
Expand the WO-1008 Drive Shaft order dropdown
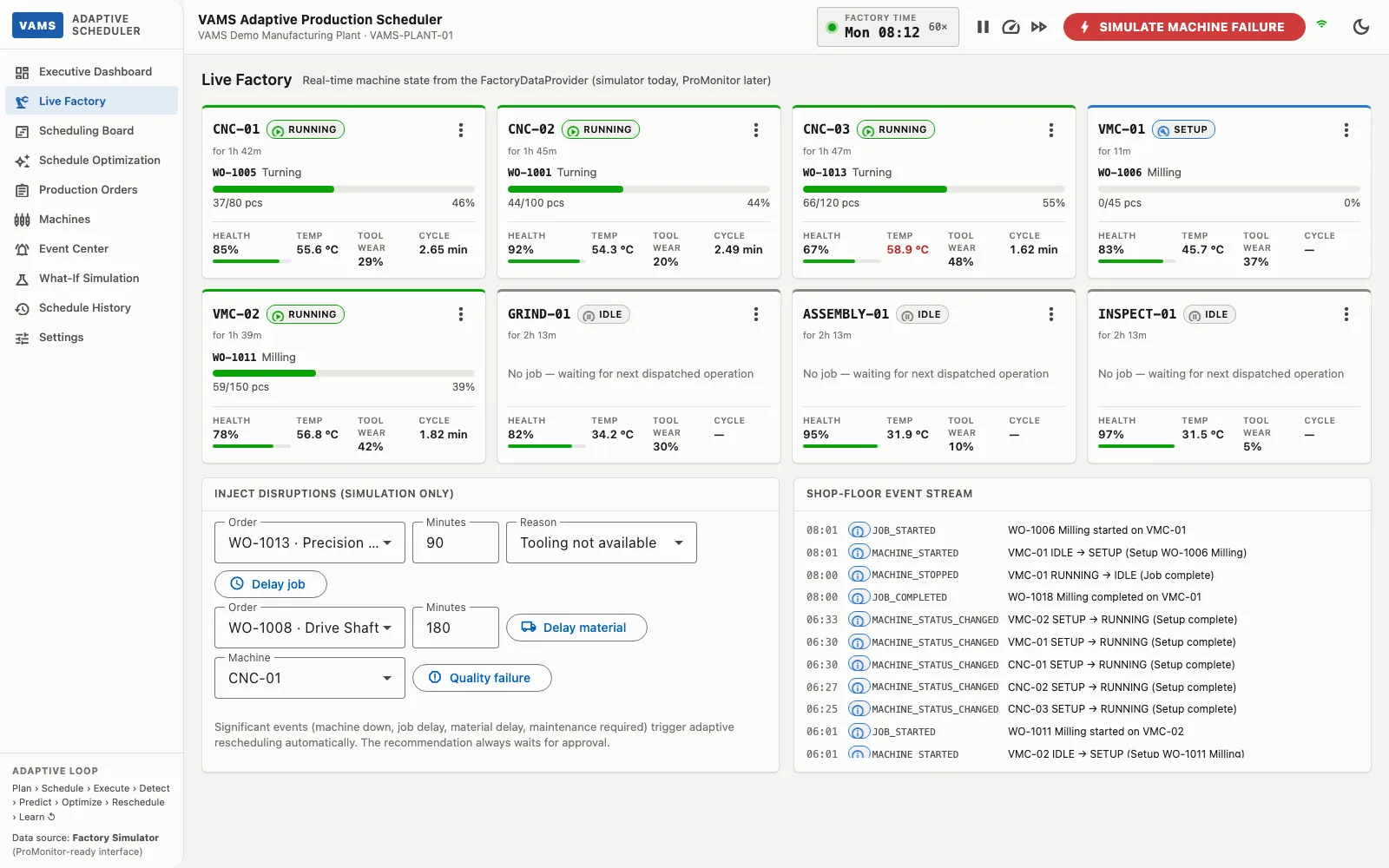point(310,628)
